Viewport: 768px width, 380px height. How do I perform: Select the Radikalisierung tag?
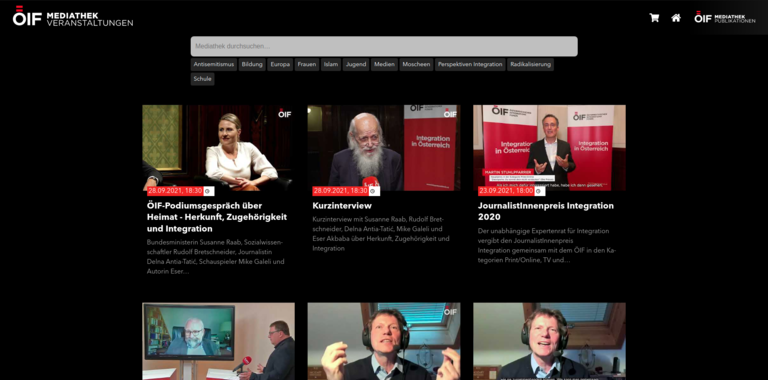point(530,65)
